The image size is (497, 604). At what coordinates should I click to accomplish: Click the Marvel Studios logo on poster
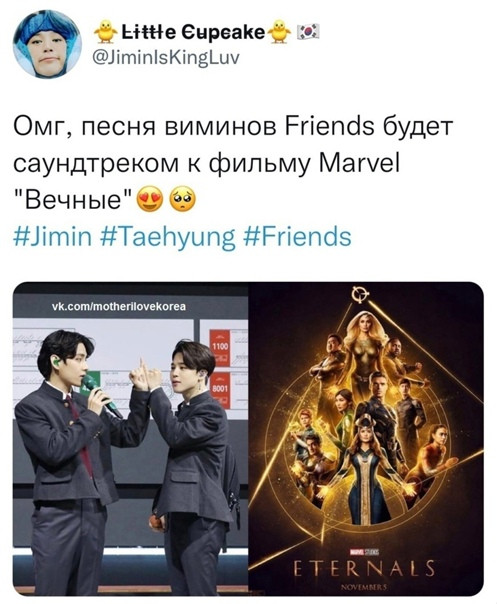364,552
